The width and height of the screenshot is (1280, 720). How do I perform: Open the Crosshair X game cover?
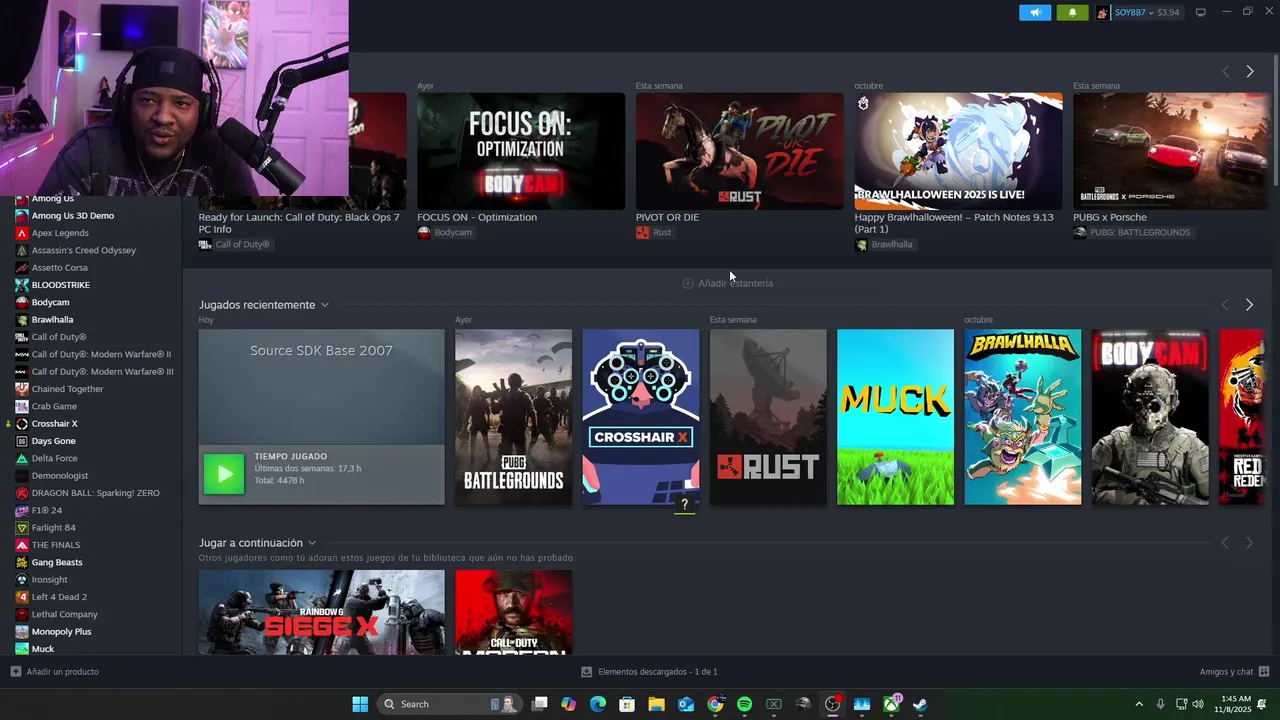[641, 417]
